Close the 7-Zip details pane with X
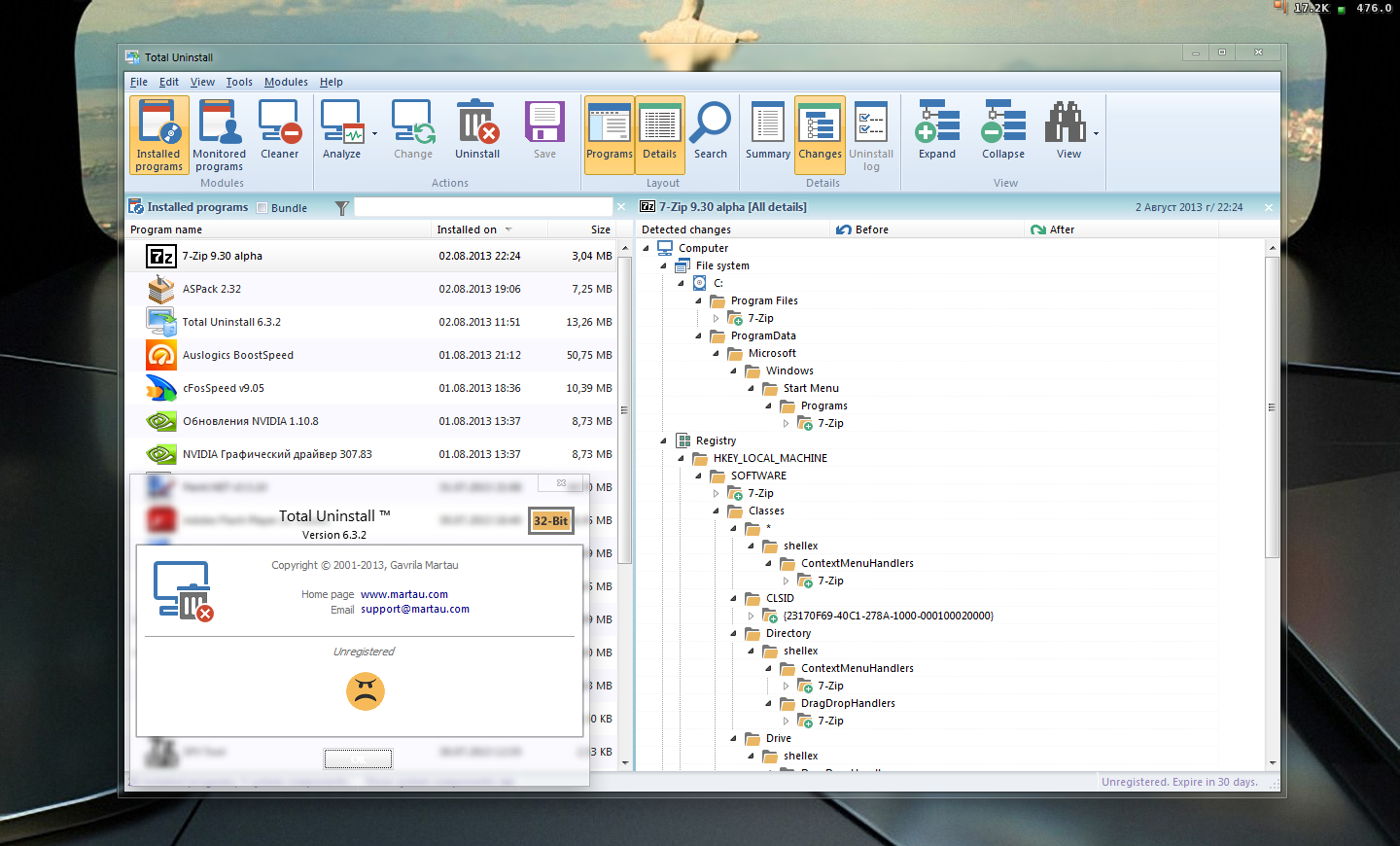Screen dimensions: 1400x846 click(1268, 207)
